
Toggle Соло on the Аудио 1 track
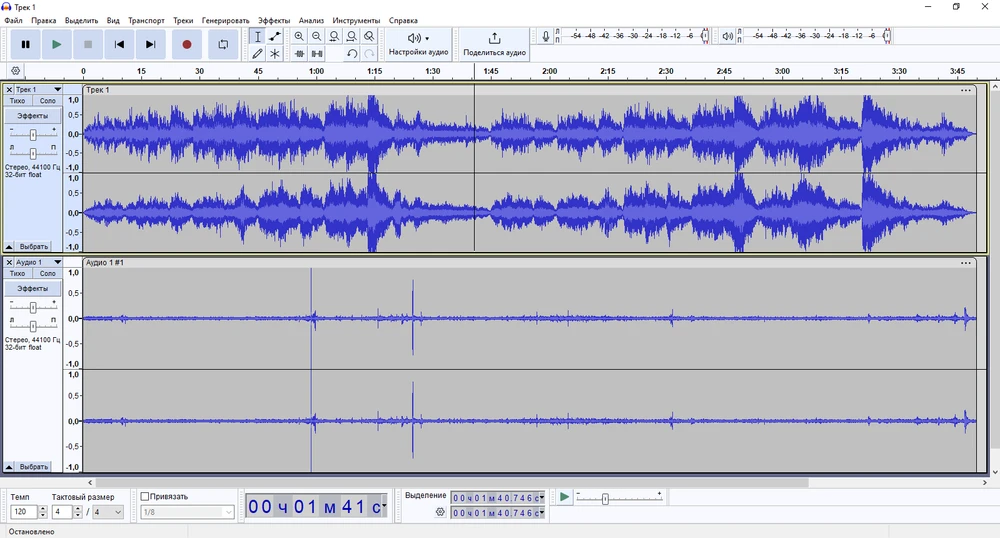(47, 273)
